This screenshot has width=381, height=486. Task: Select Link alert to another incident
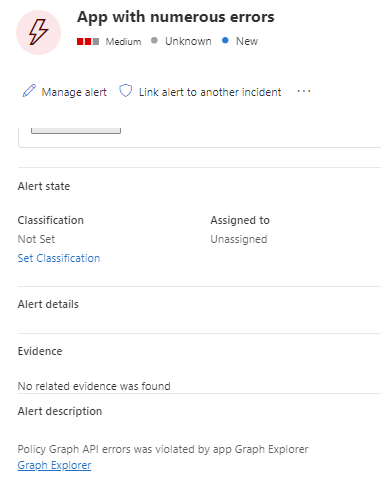coord(210,92)
